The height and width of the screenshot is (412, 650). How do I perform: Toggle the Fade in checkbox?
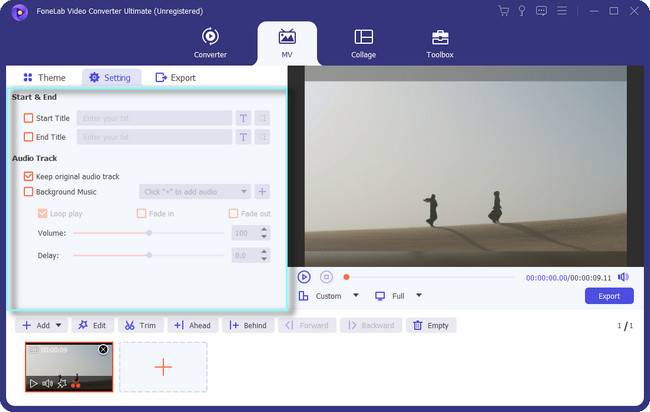click(x=141, y=213)
